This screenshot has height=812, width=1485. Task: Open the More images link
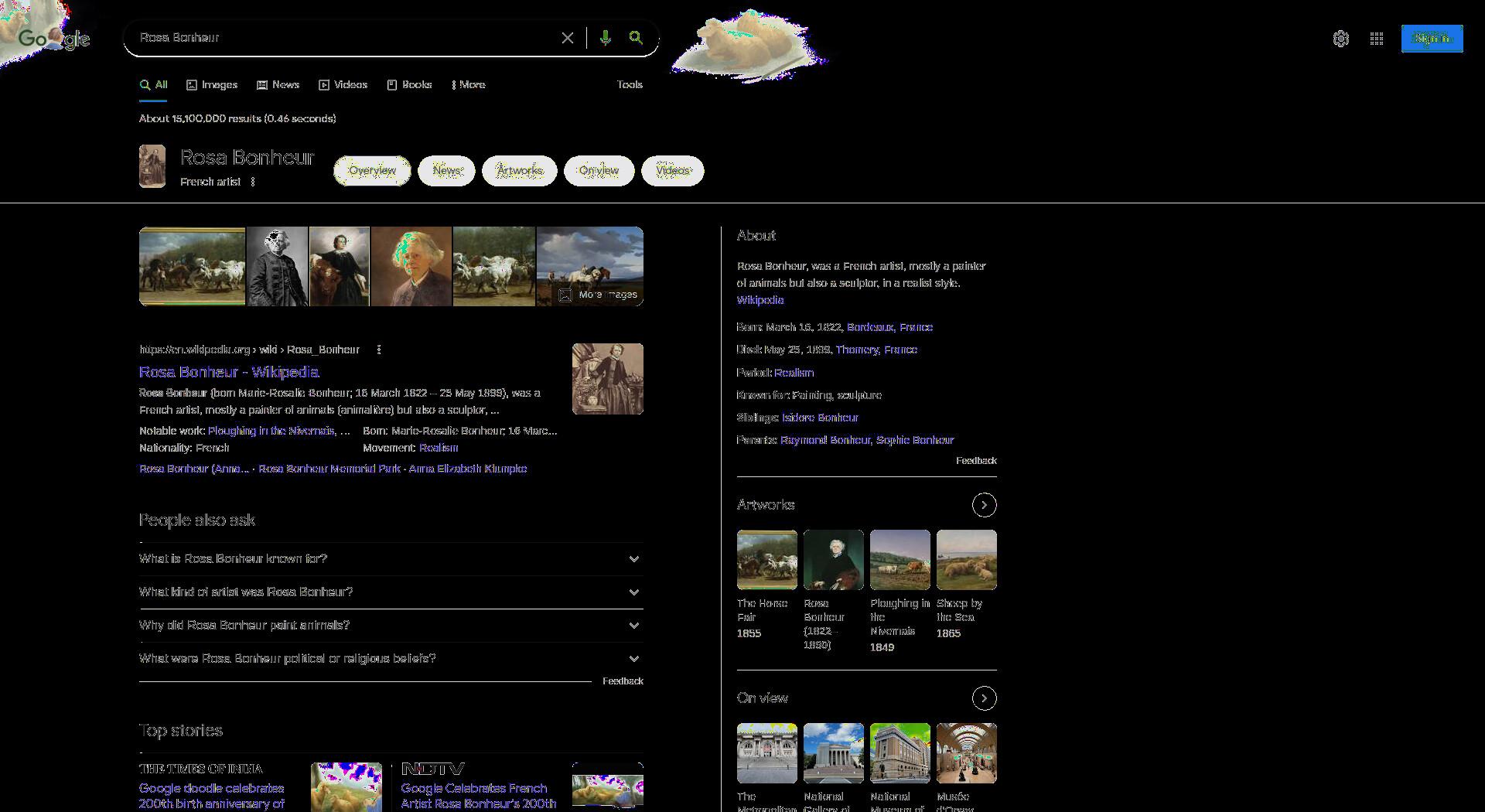point(599,295)
